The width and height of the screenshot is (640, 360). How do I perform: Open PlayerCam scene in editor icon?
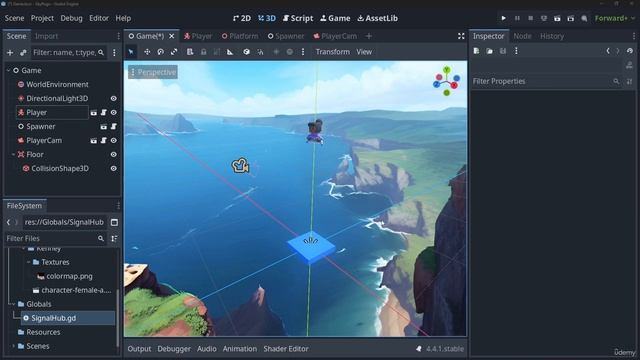pos(93,140)
